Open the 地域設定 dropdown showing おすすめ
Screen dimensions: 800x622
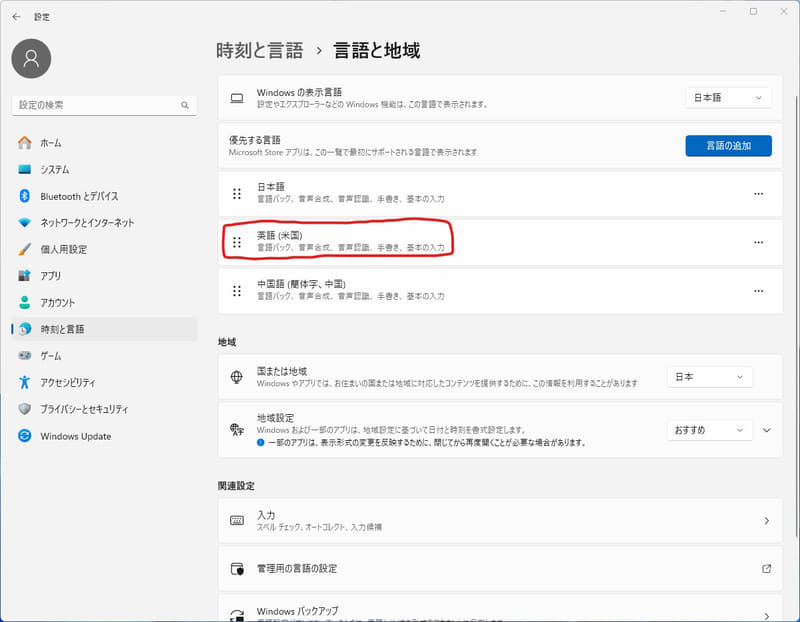point(709,430)
